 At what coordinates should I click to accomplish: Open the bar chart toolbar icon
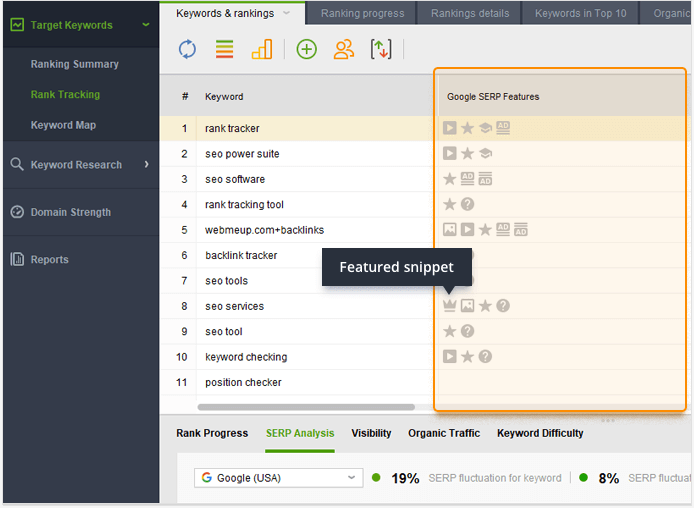(262, 49)
